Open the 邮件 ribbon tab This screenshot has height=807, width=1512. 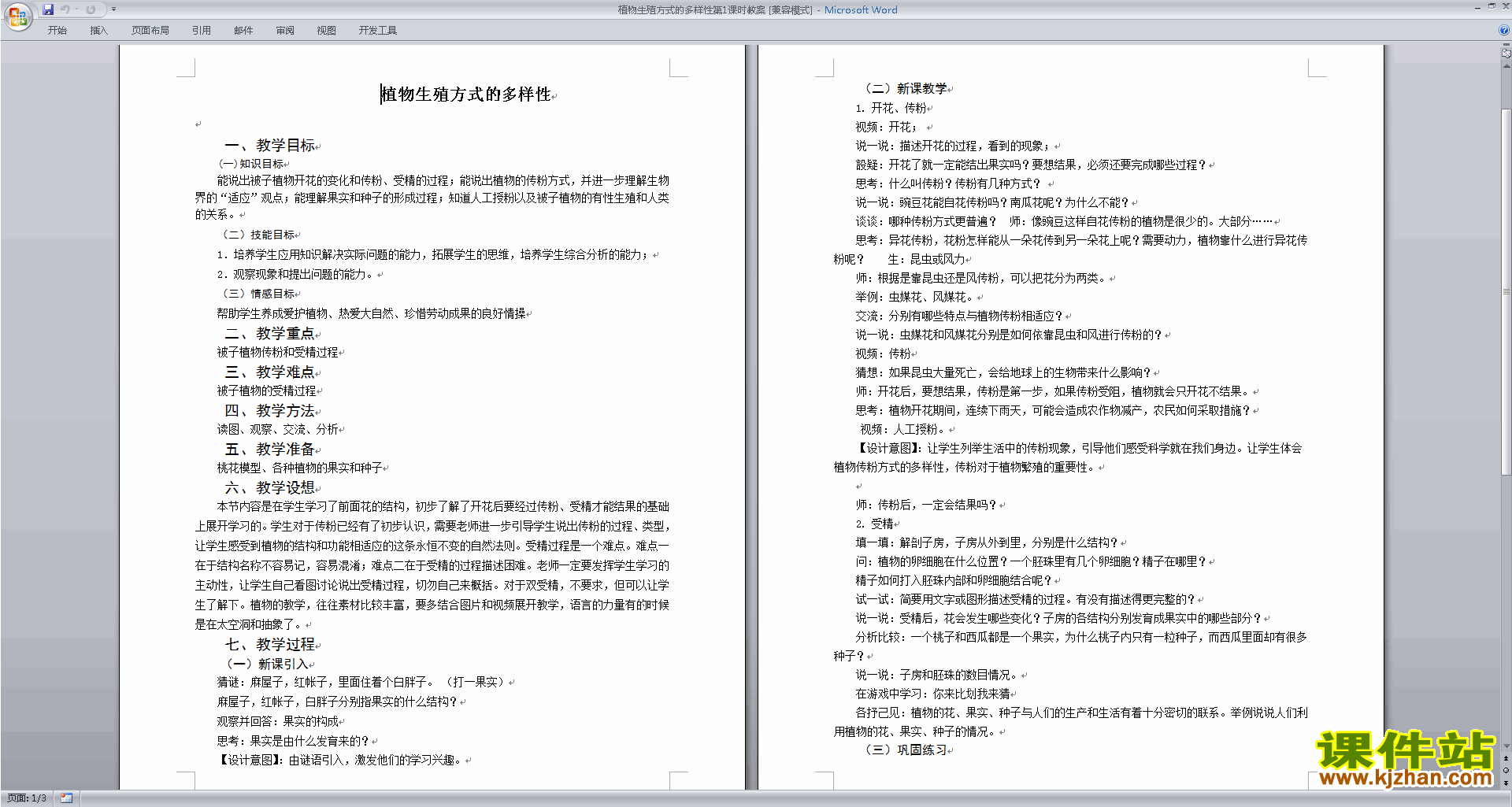[x=243, y=31]
